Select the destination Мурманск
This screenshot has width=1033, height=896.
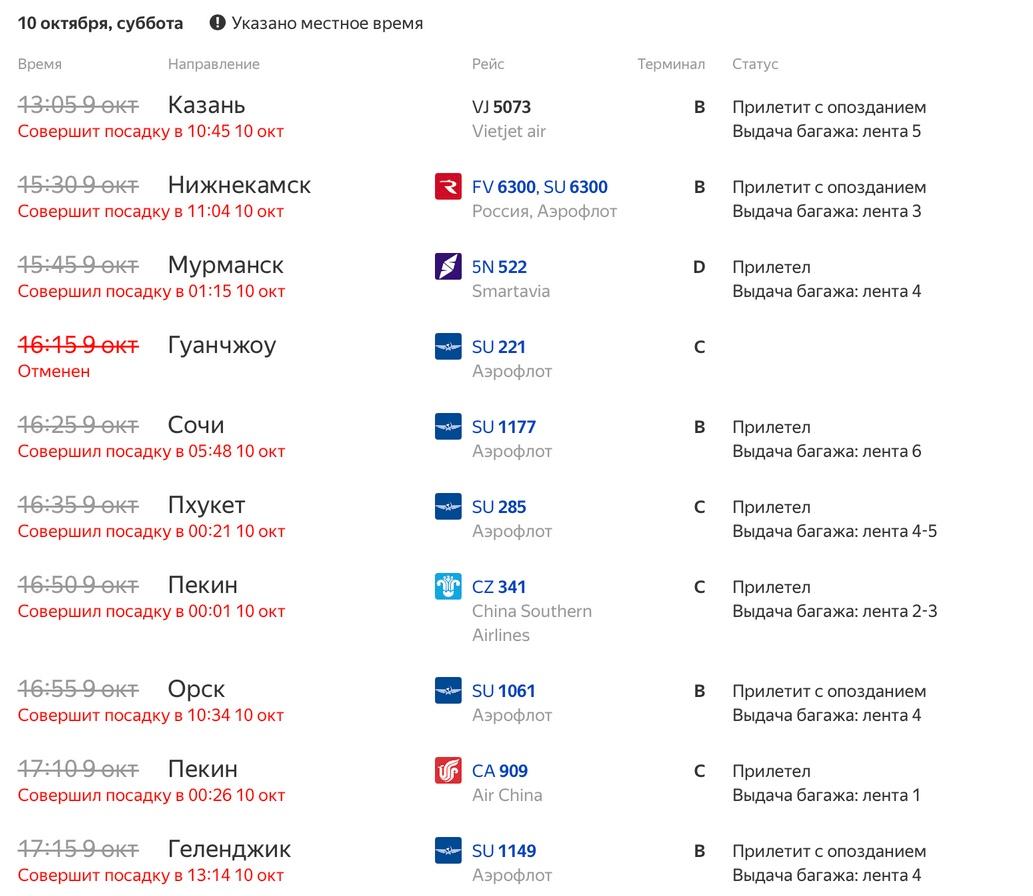[x=225, y=266]
